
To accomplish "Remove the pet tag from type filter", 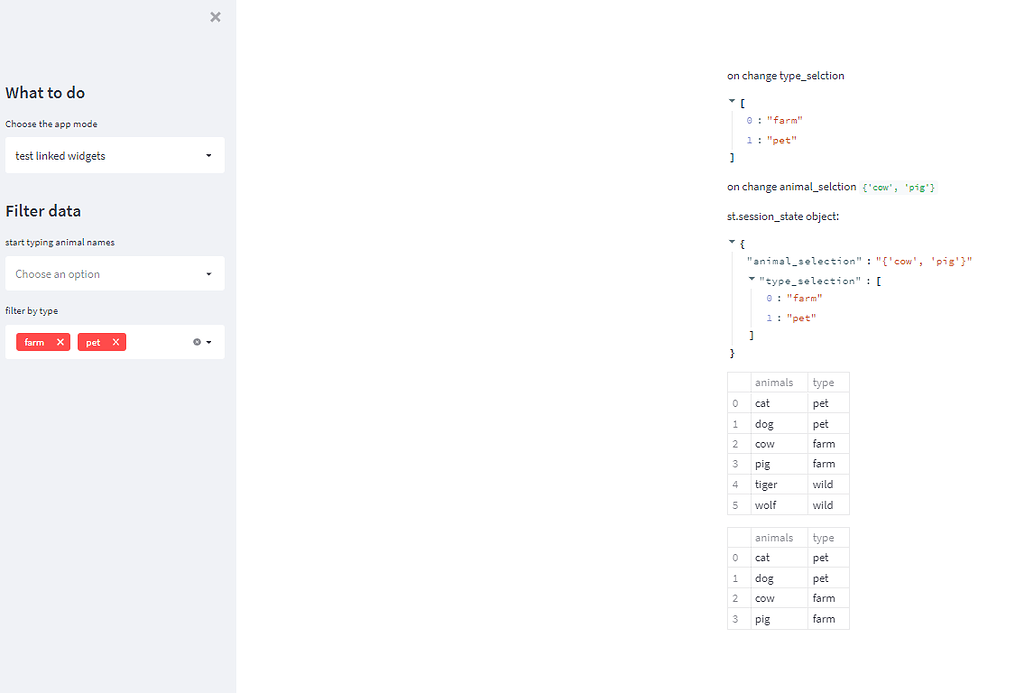I will coord(116,342).
